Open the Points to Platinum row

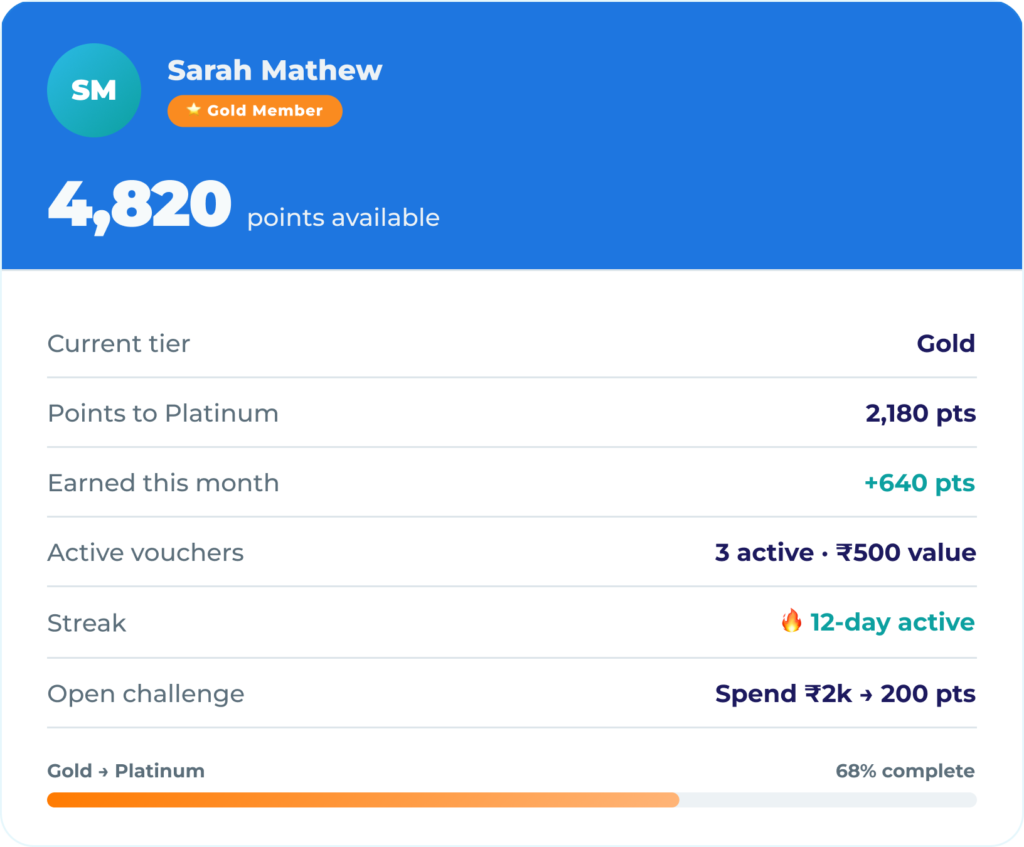tap(511, 413)
